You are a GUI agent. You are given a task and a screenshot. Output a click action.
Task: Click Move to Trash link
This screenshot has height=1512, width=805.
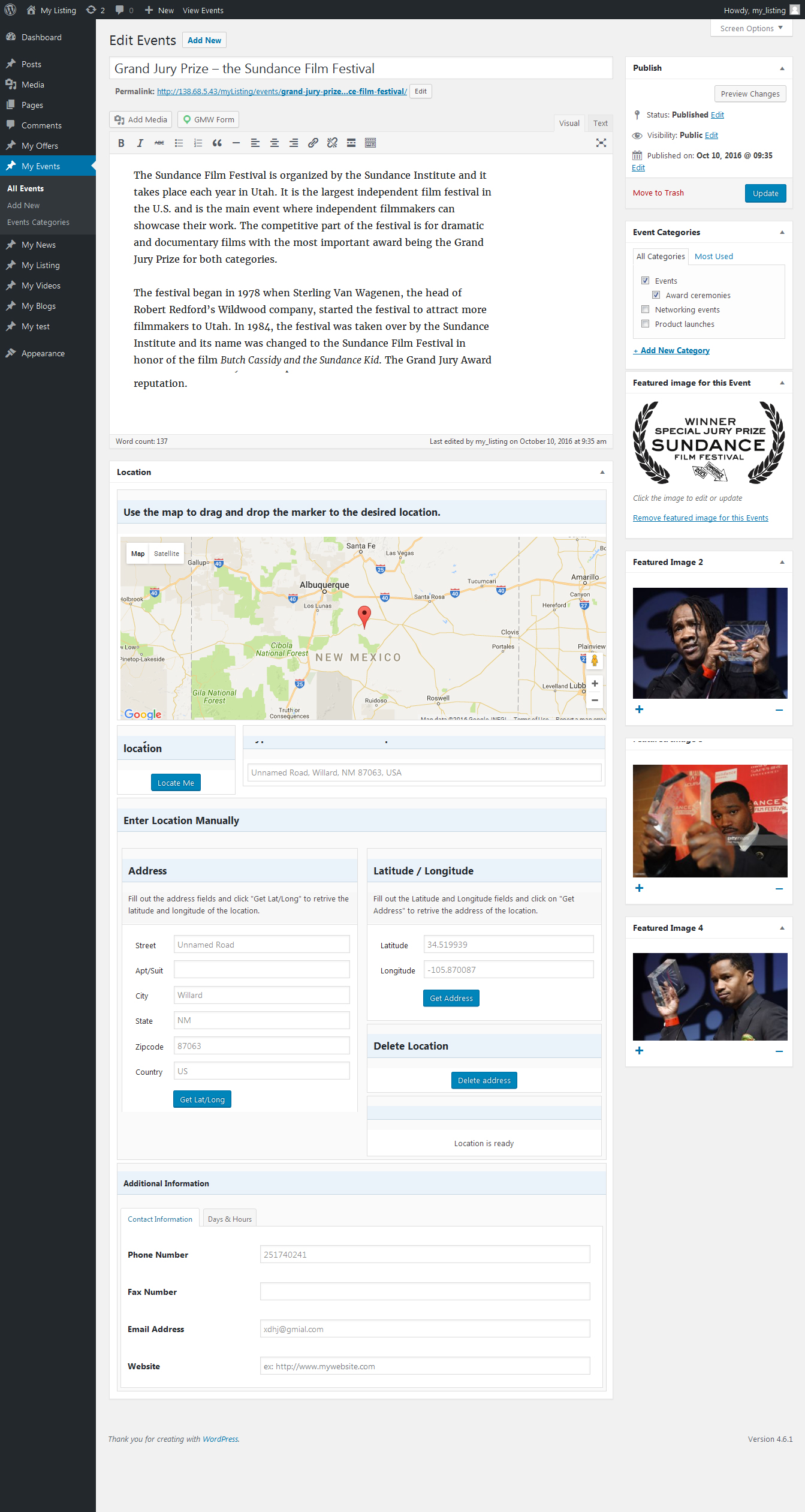tap(658, 193)
